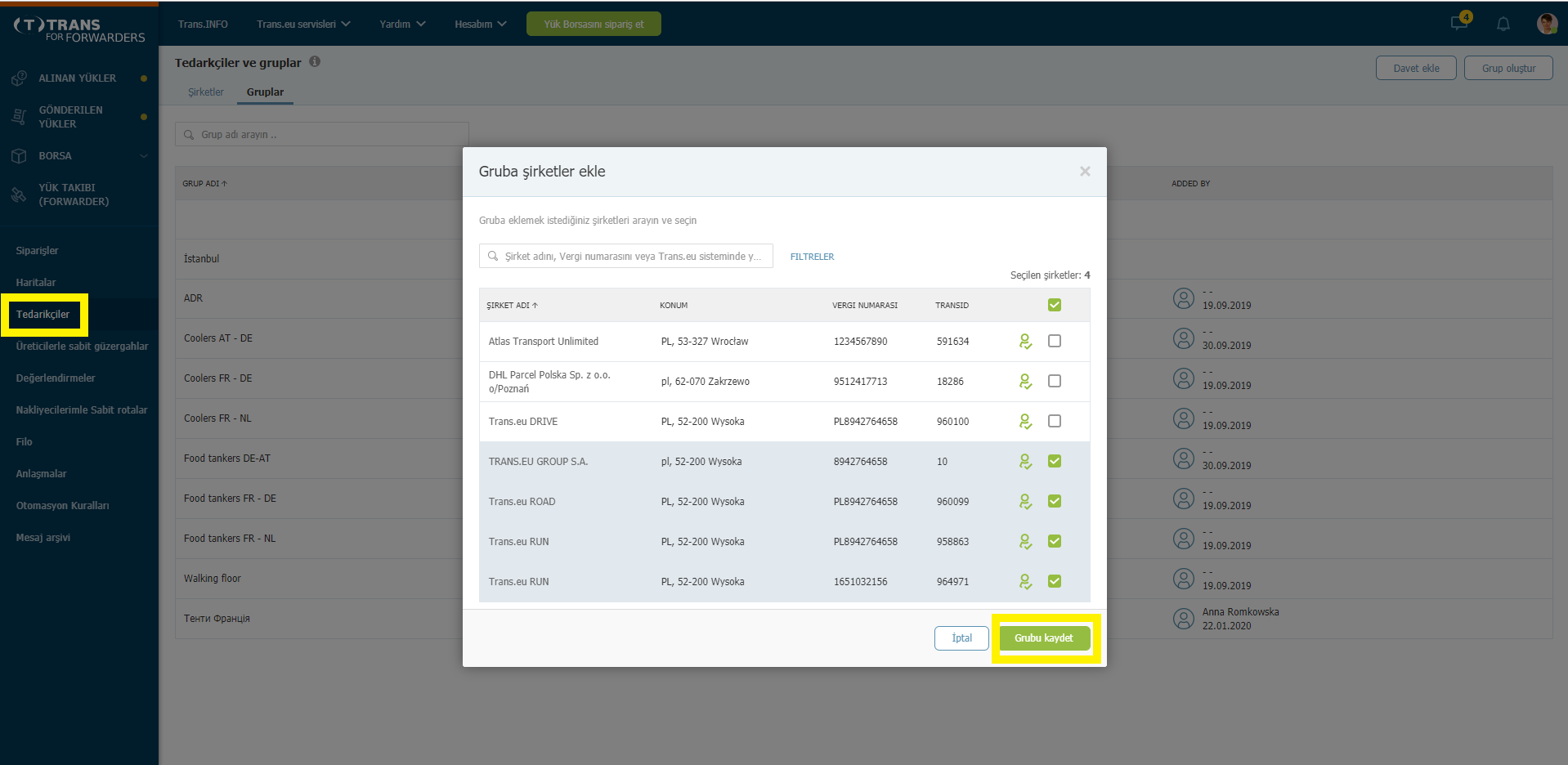Select the Food tankers DE-AT group
Screen dimensions: 1568x765
227,459
